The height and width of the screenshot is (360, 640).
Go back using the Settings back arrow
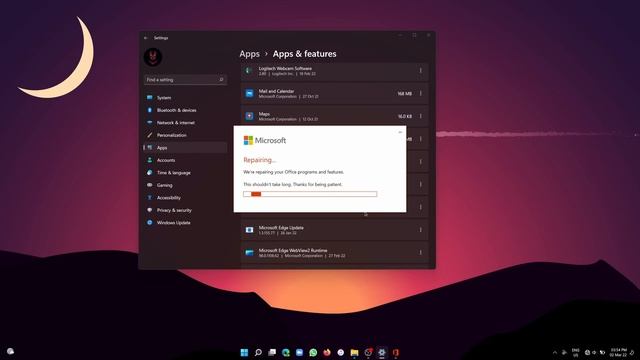click(x=146, y=38)
